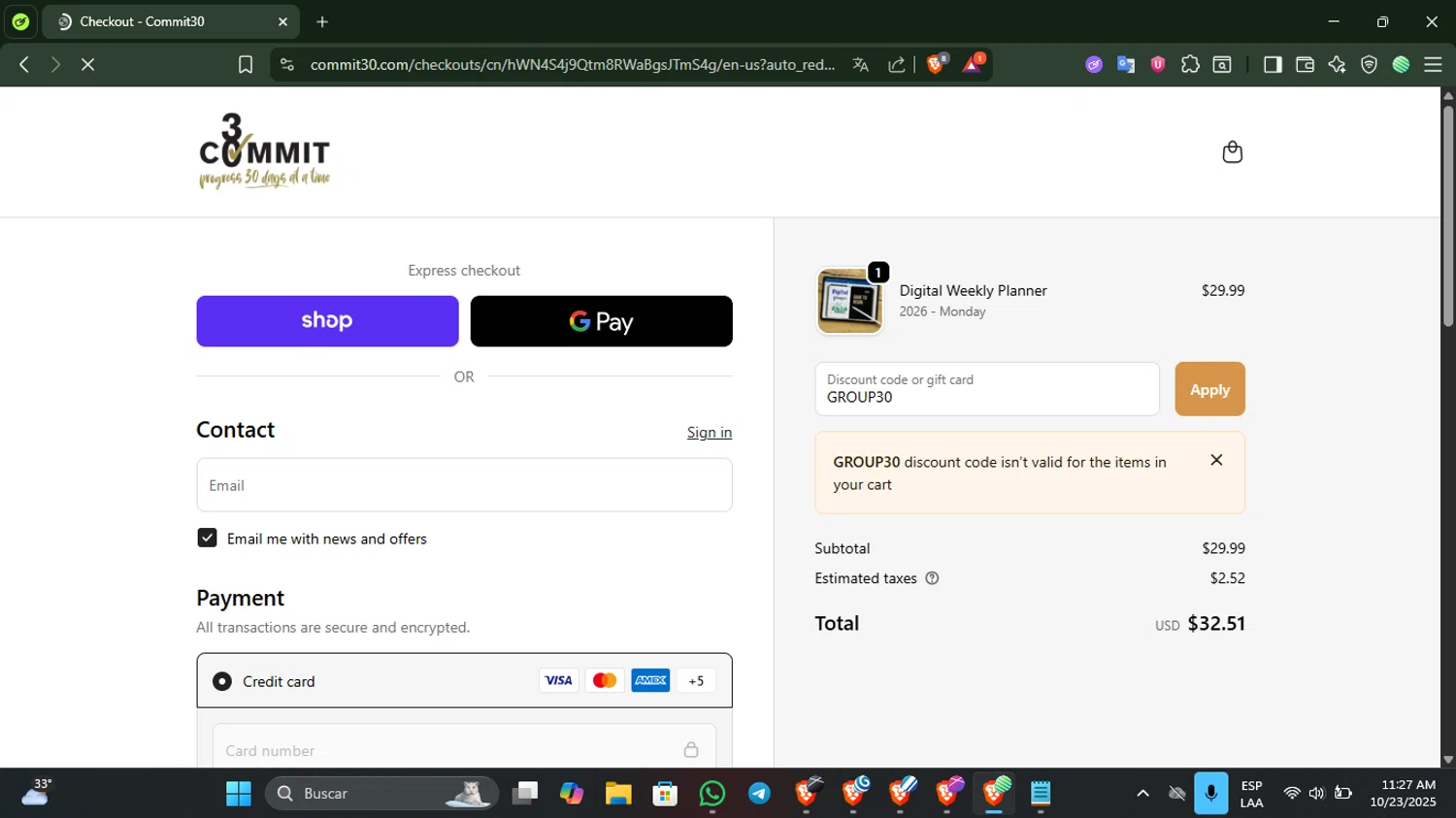
Task: Click the translate page icon
Action: (860, 64)
